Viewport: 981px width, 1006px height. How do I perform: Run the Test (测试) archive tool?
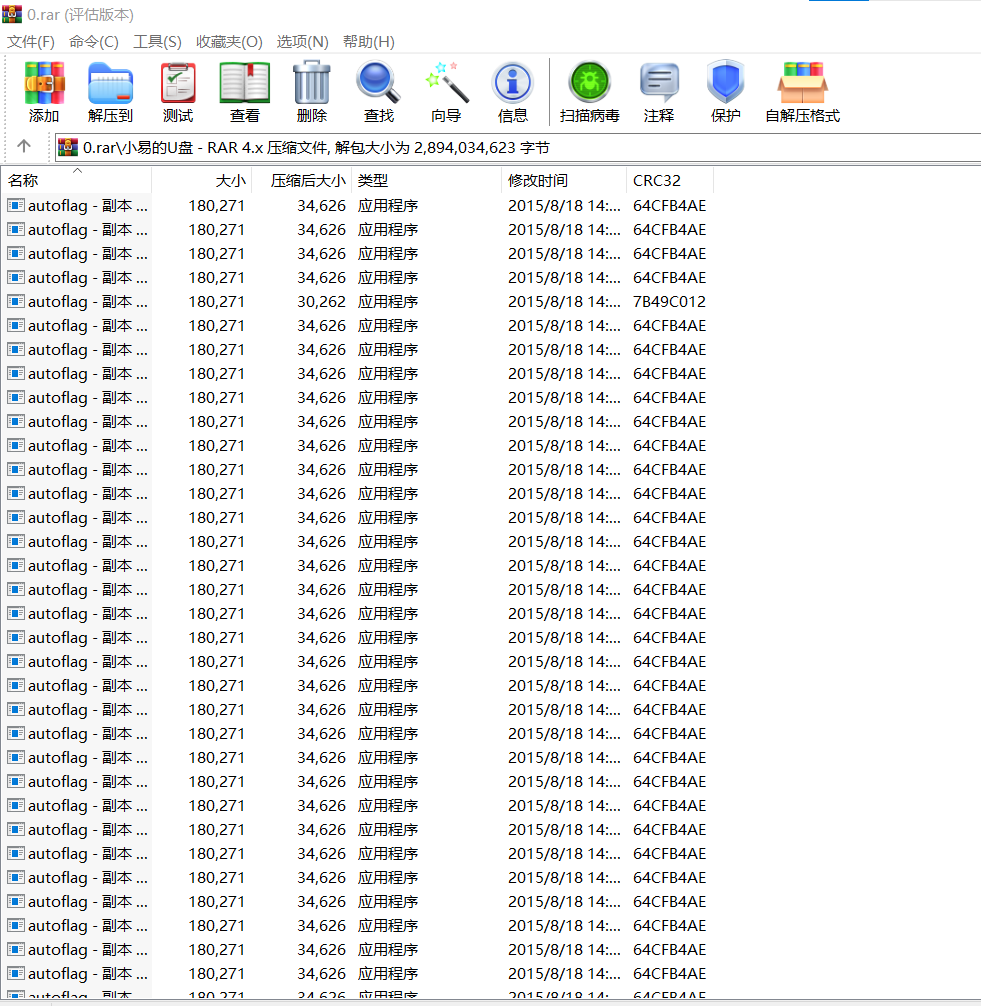178,91
